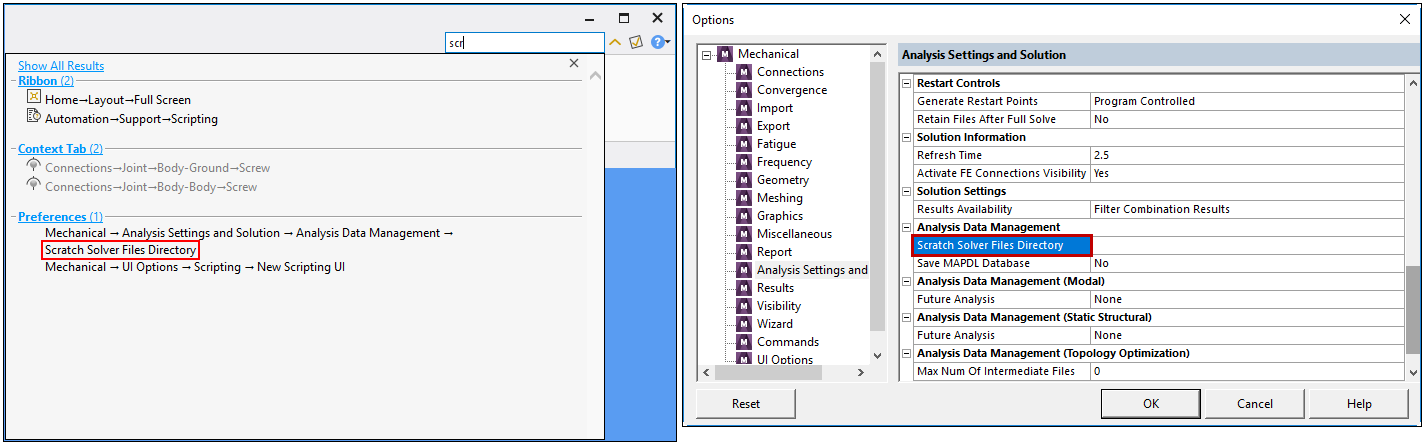Click the Context Tab (2) category link
Screen dimensions: 1425x445
tap(60, 149)
